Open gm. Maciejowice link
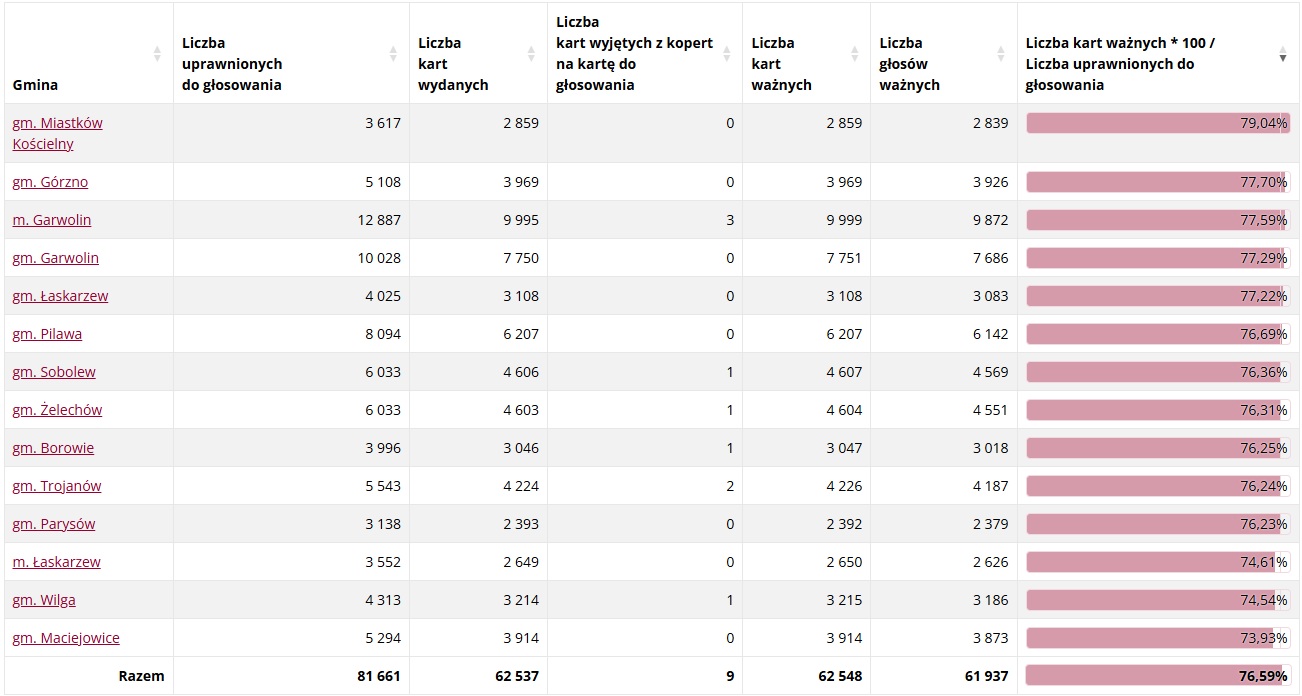Viewport: 1302px width, 696px height. 66,638
